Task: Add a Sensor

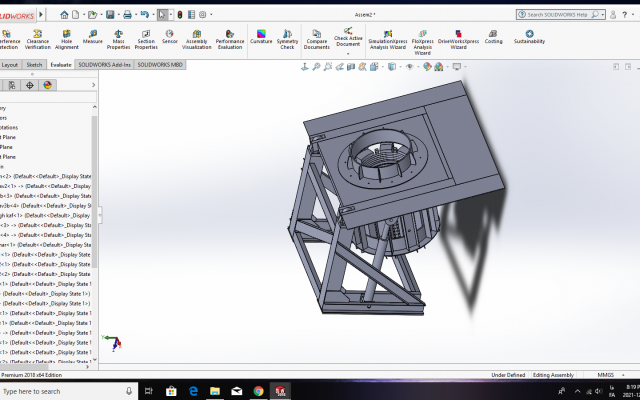Action: click(169, 37)
